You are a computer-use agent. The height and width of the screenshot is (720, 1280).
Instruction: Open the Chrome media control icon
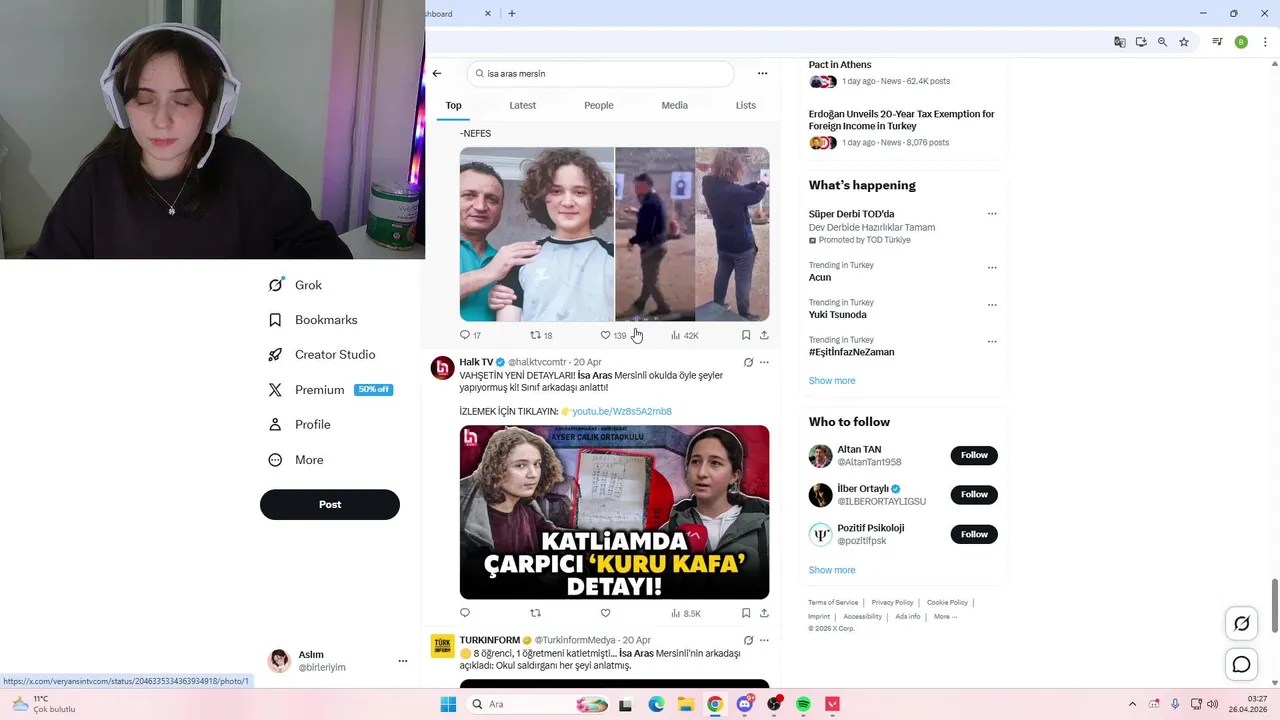click(x=1217, y=42)
